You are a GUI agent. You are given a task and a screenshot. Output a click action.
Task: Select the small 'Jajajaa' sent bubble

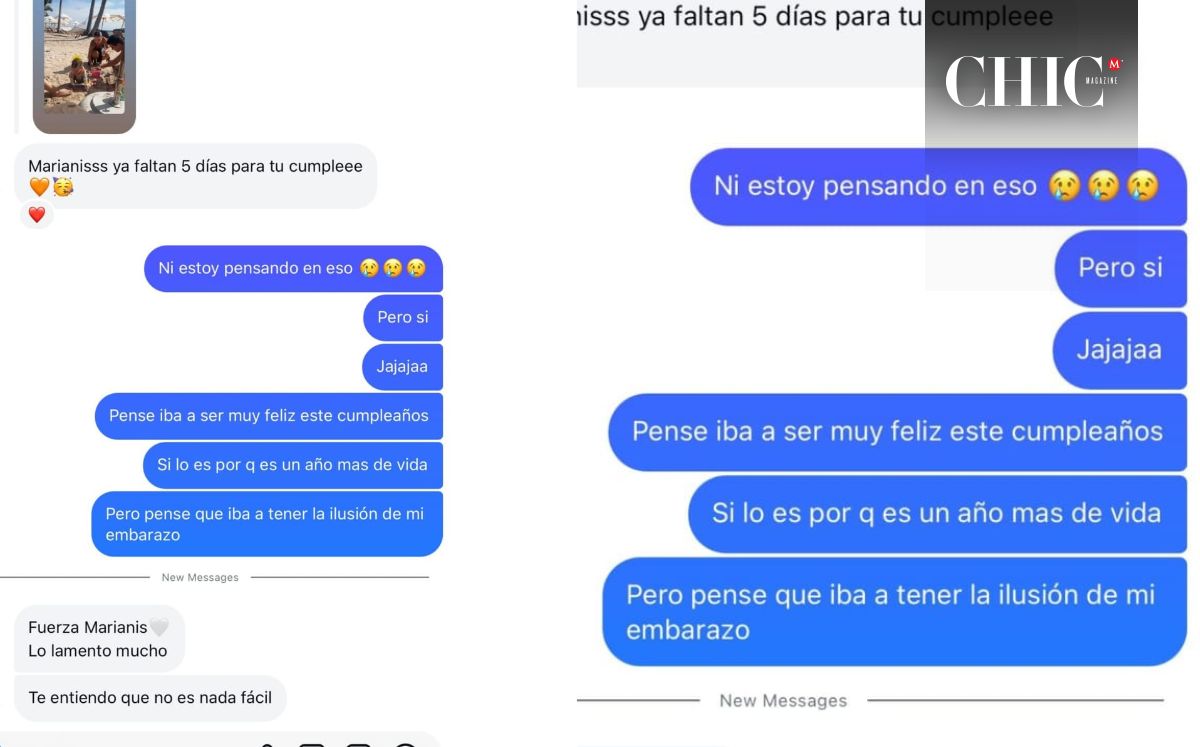tap(402, 367)
